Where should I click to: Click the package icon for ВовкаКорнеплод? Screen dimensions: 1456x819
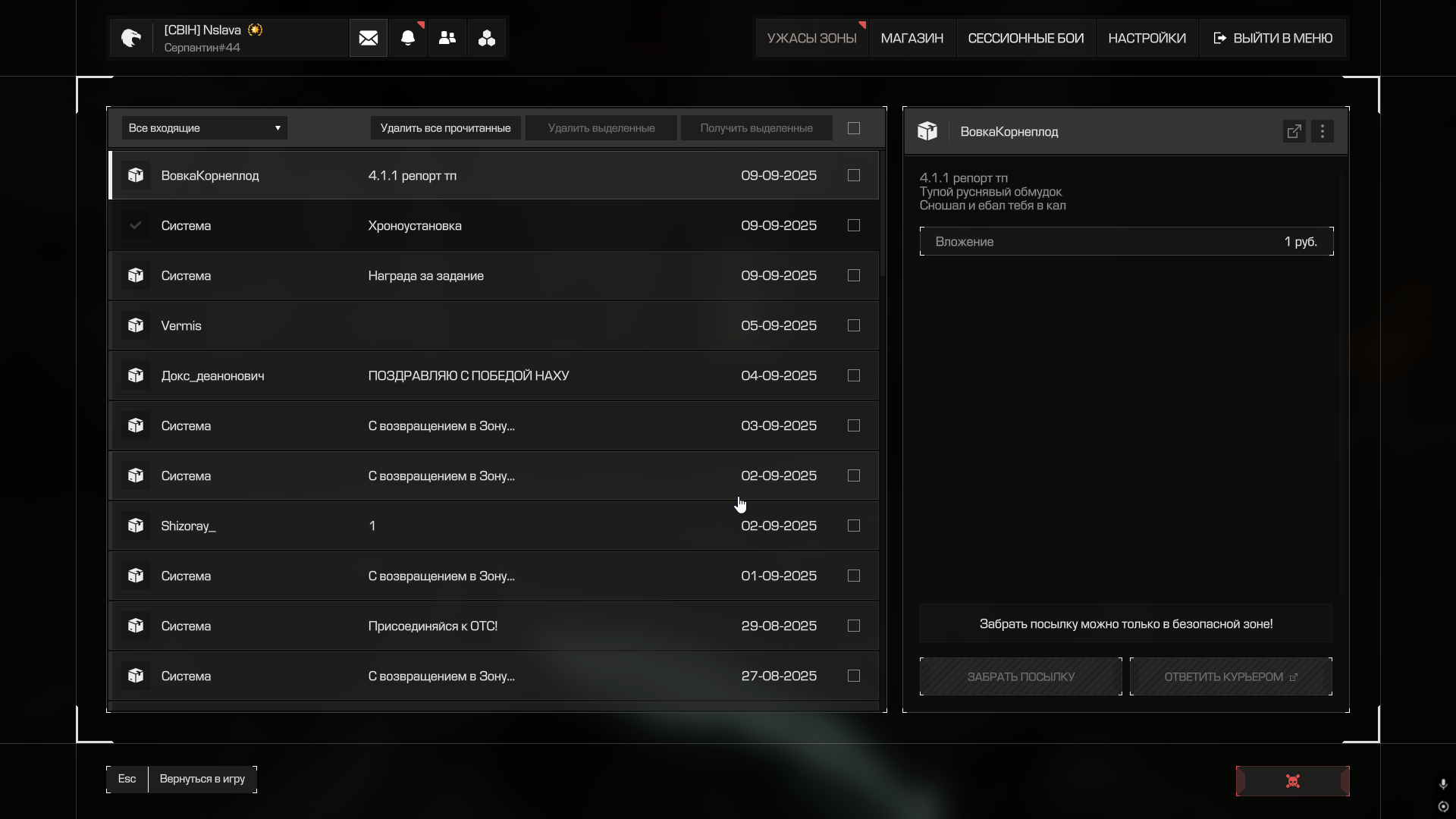[136, 175]
